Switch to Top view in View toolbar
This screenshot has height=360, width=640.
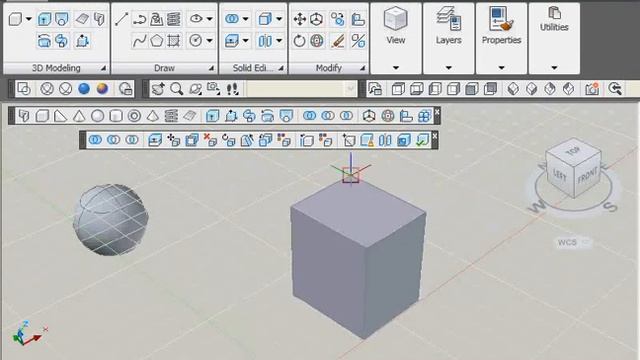(398, 89)
